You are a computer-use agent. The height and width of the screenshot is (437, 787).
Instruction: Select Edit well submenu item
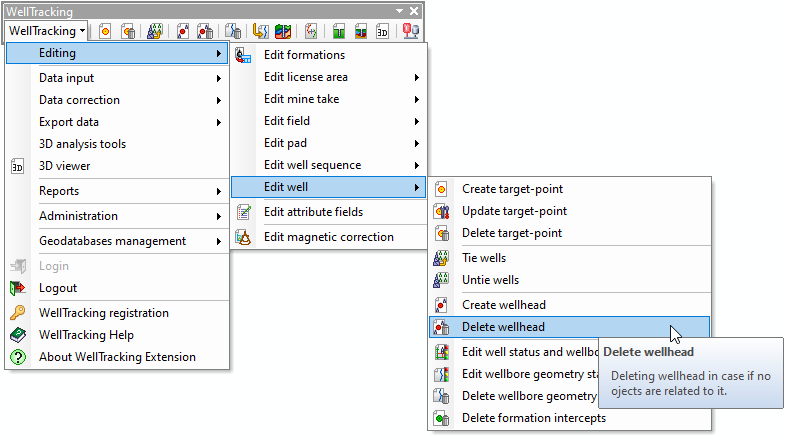tap(328, 187)
